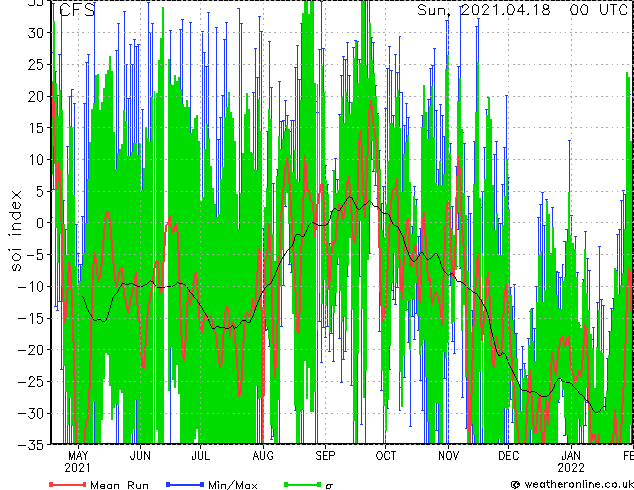Click the JAN 2022 axis label
This screenshot has width=634, height=490.
[x=571, y=462]
